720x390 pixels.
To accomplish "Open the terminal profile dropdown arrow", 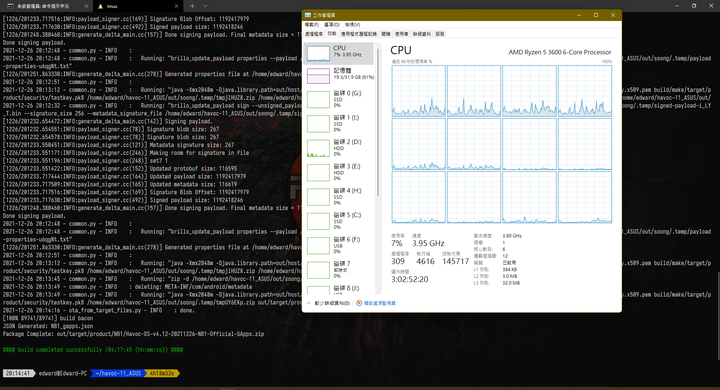I will [x=205, y=6].
